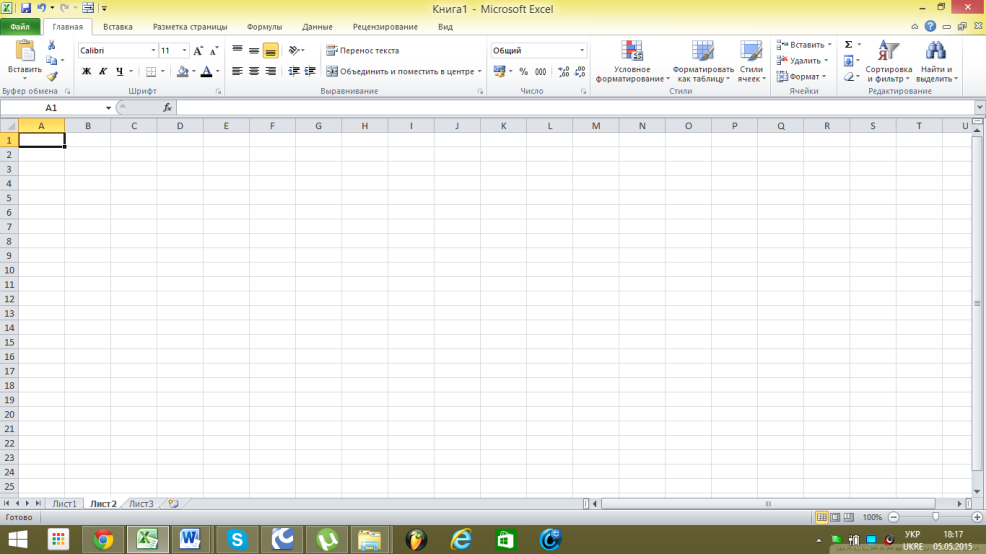The image size is (986, 554).
Task: Click the percent style icon
Action: tap(523, 72)
